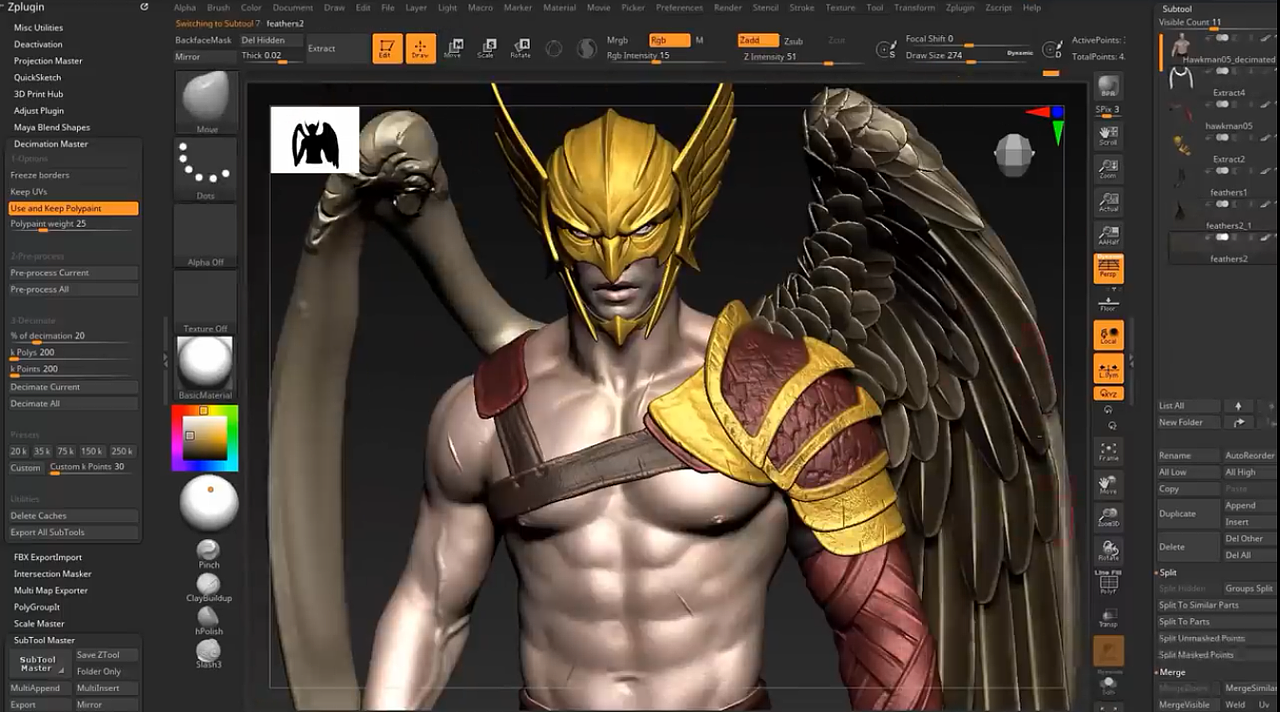
Task: Select the Scale transform tool
Action: (x=486, y=48)
